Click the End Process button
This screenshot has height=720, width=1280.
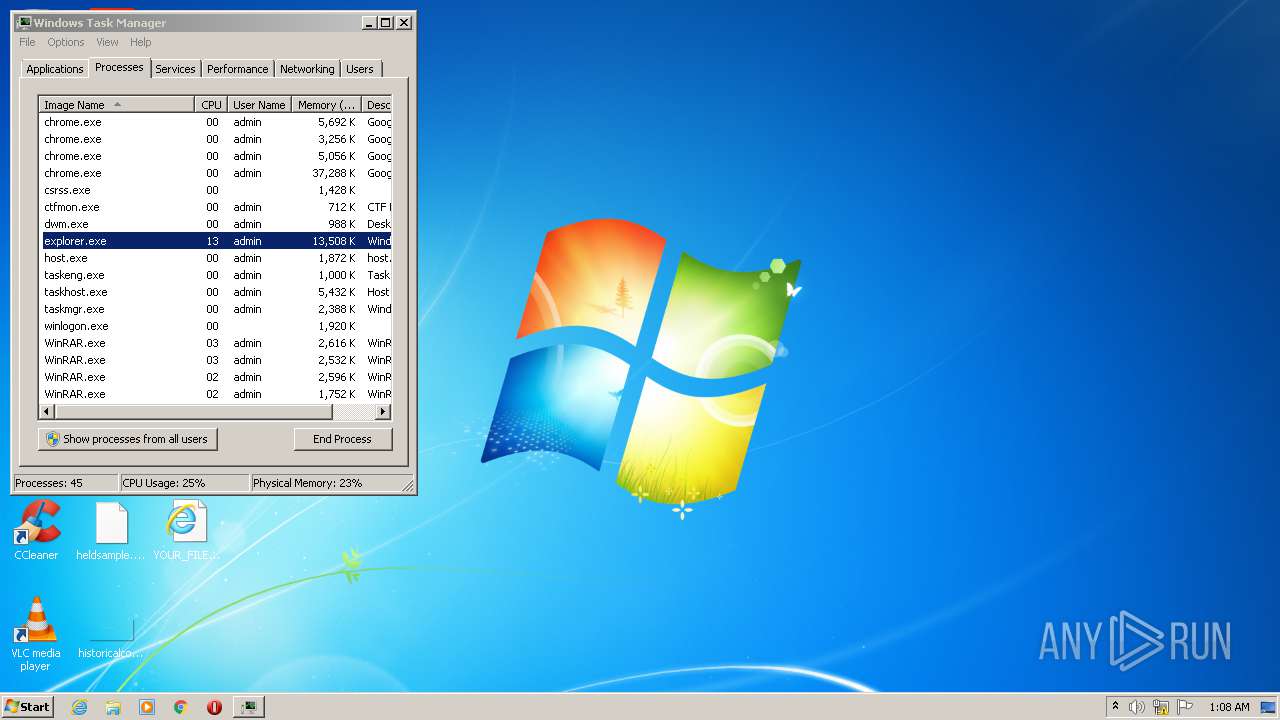[x=343, y=439]
